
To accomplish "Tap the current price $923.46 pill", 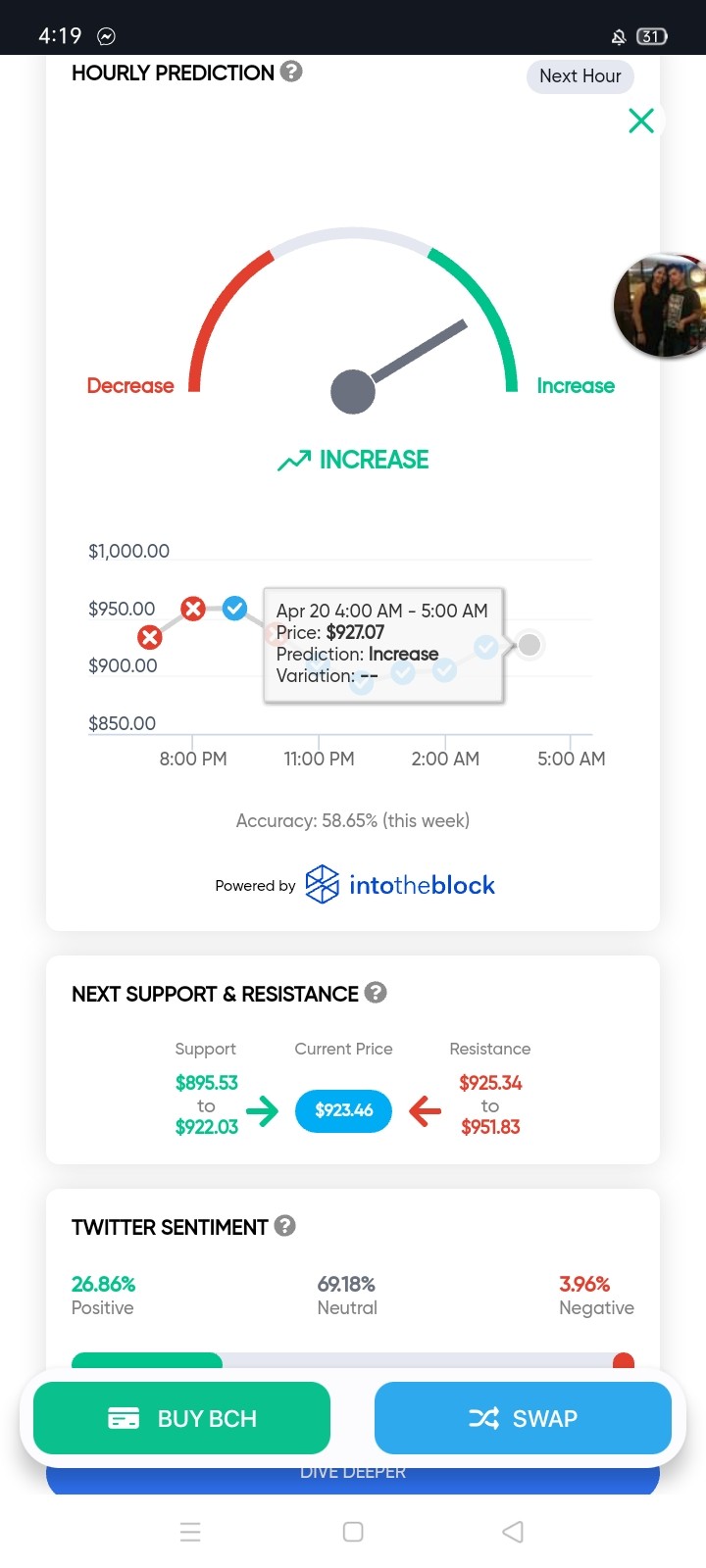I will [x=343, y=1110].
